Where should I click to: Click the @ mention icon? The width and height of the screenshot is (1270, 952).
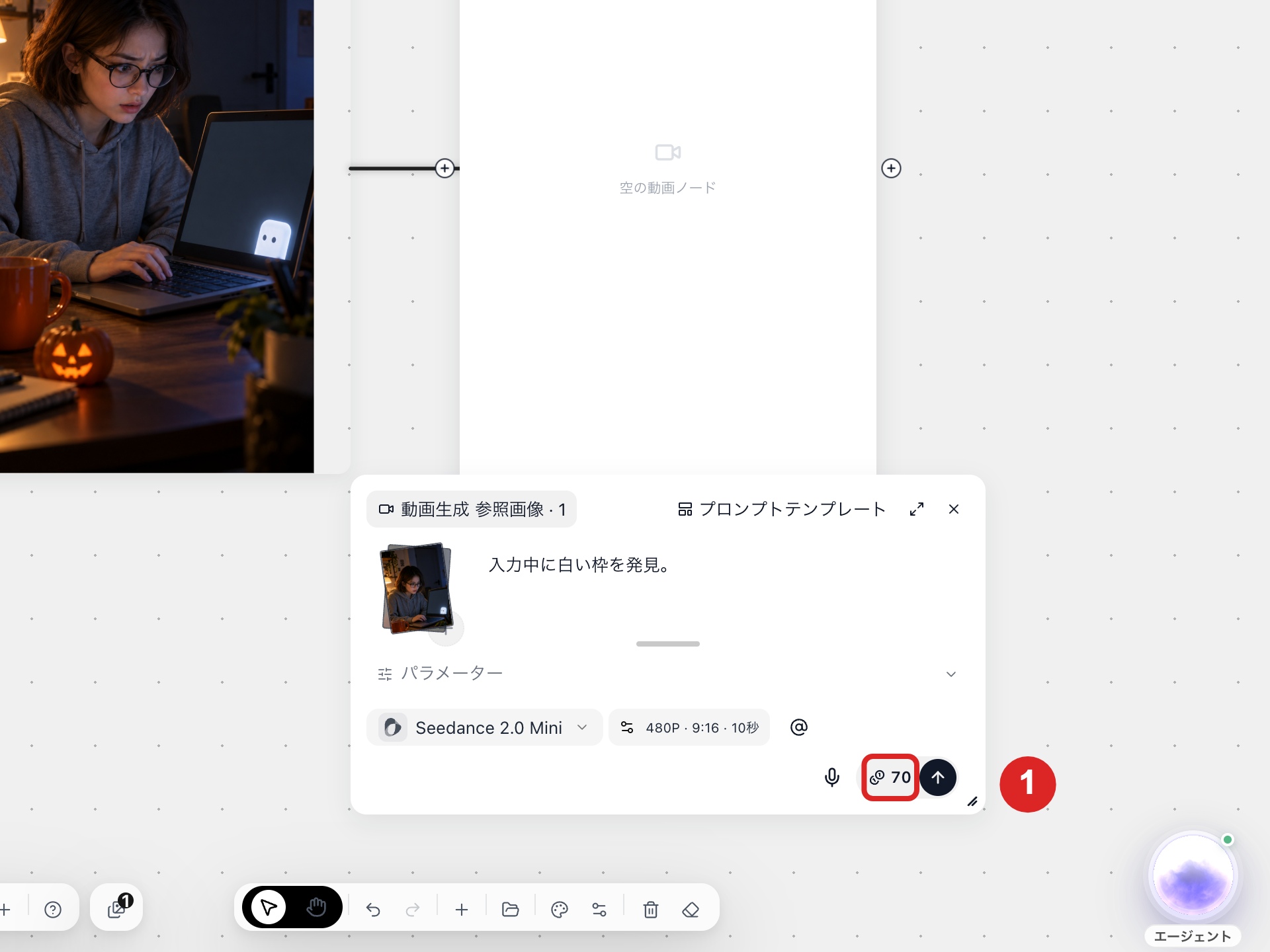pos(799,727)
